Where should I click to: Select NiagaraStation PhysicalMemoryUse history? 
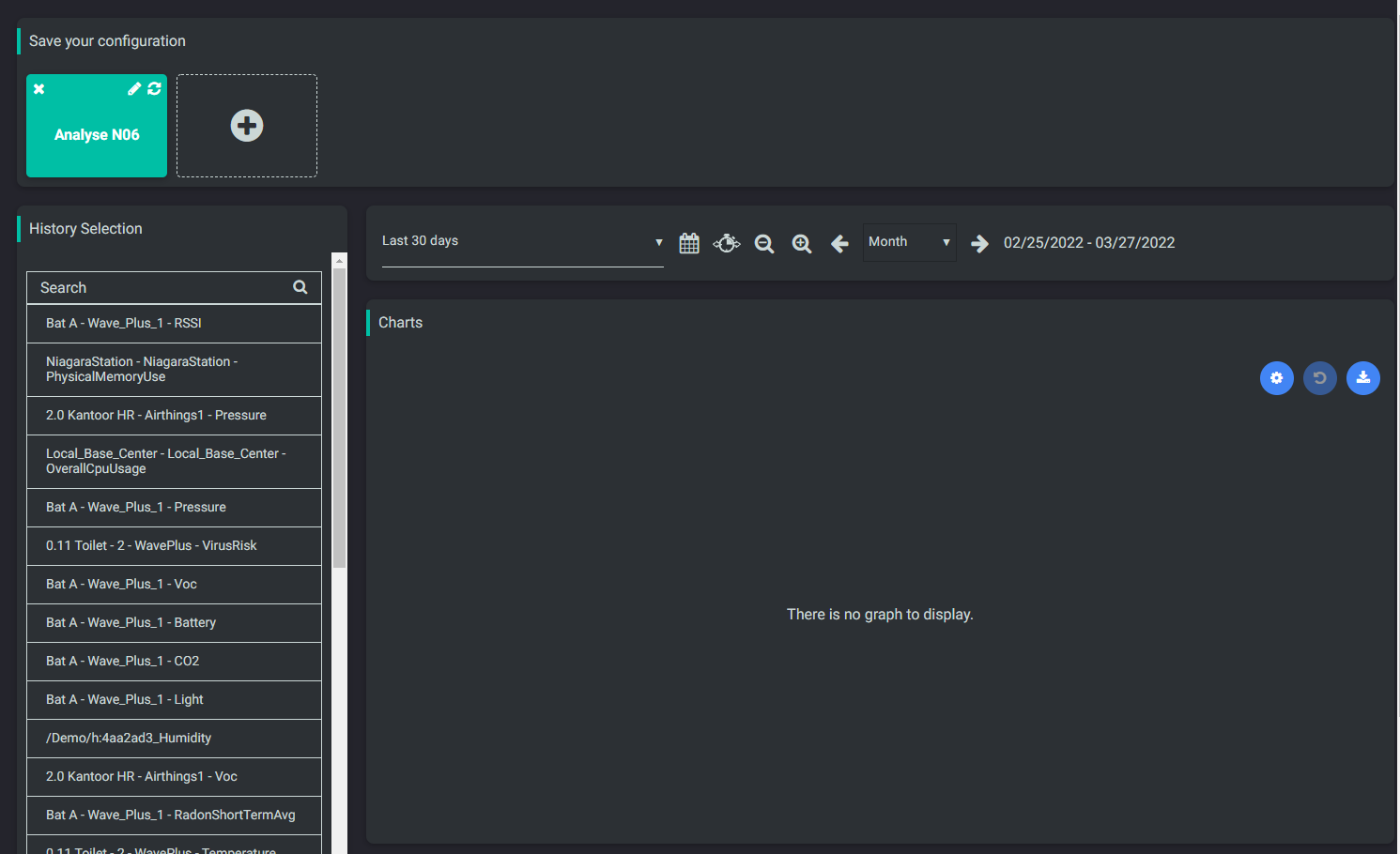point(174,370)
